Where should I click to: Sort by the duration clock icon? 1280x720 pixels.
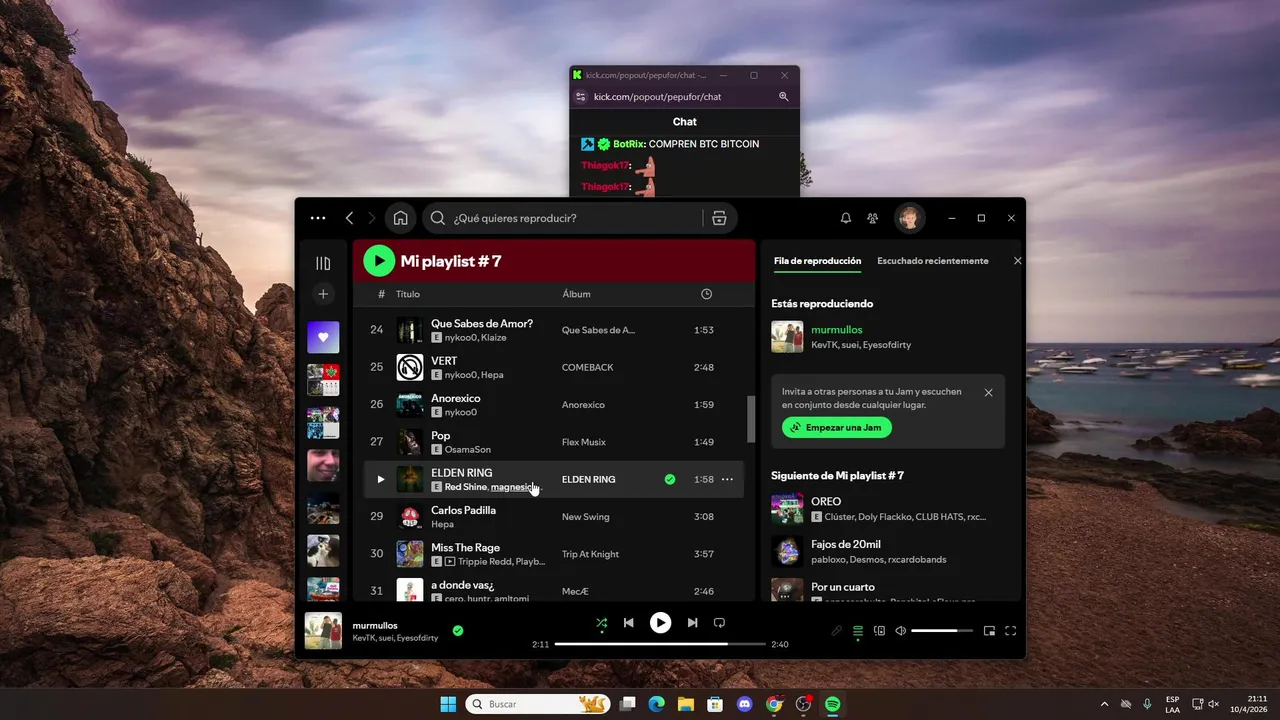pyautogui.click(x=707, y=294)
